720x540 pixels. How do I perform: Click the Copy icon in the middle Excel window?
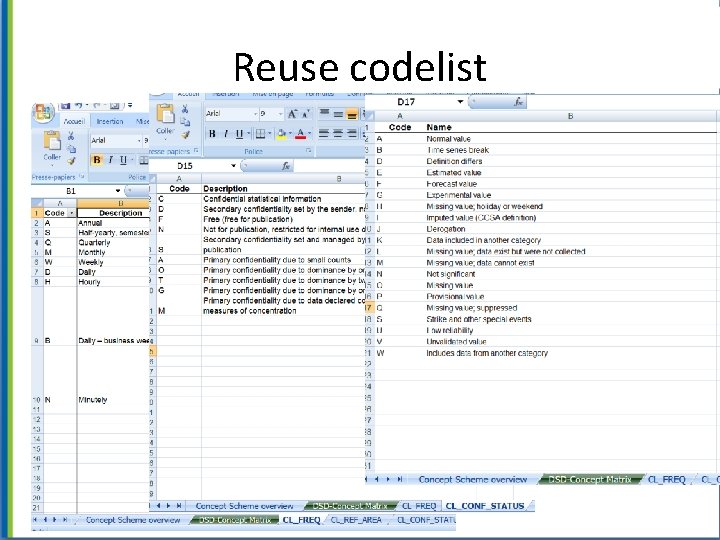point(185,122)
